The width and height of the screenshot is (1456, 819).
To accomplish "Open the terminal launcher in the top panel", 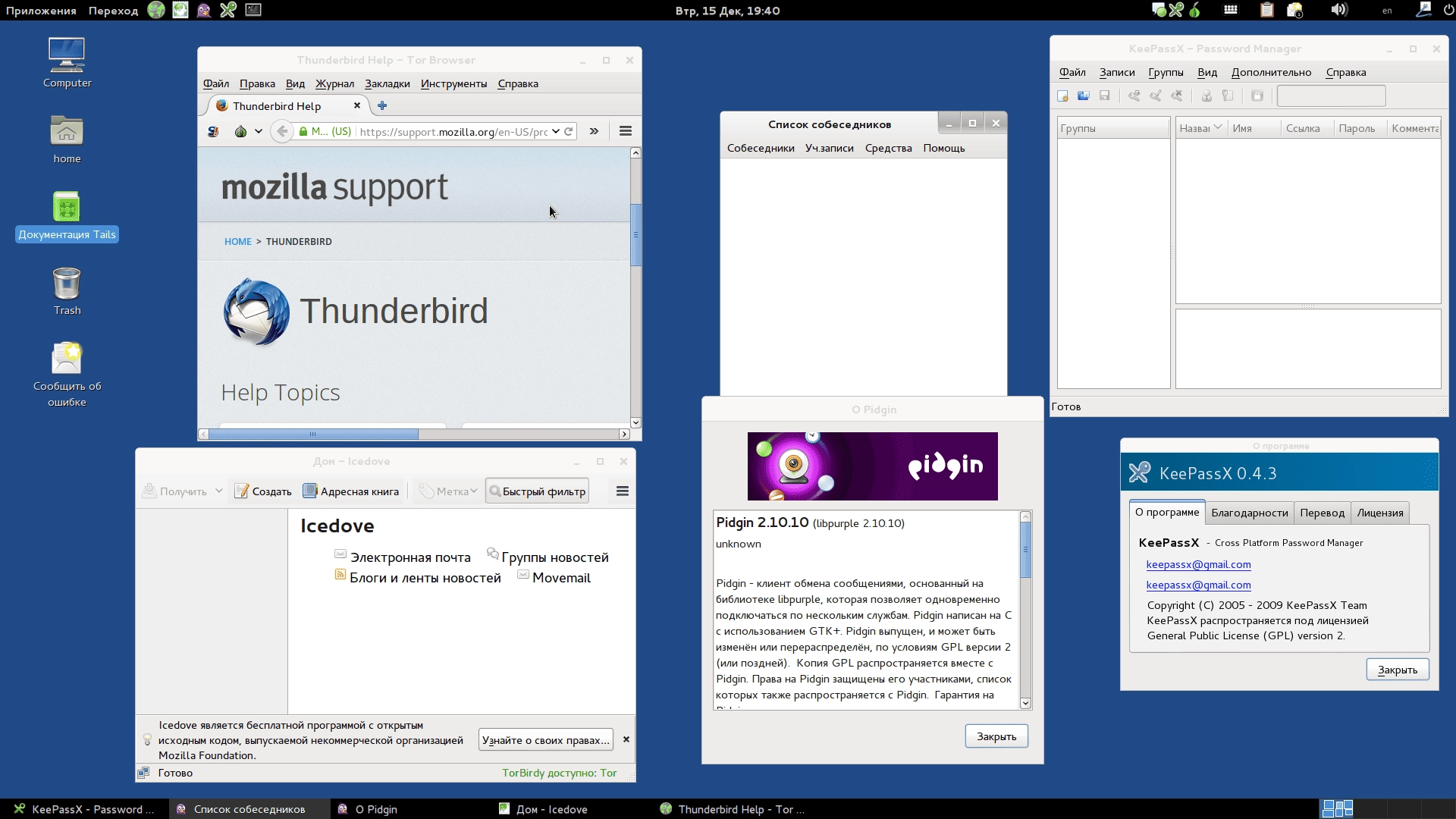I will point(253,10).
